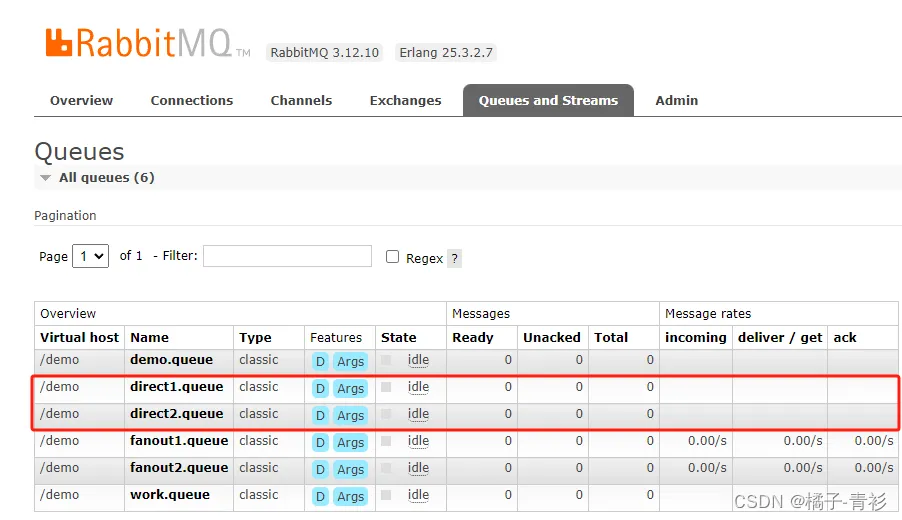Click the Args badge for direct2.queue
The width and height of the screenshot is (902, 520).
pyautogui.click(x=350, y=416)
